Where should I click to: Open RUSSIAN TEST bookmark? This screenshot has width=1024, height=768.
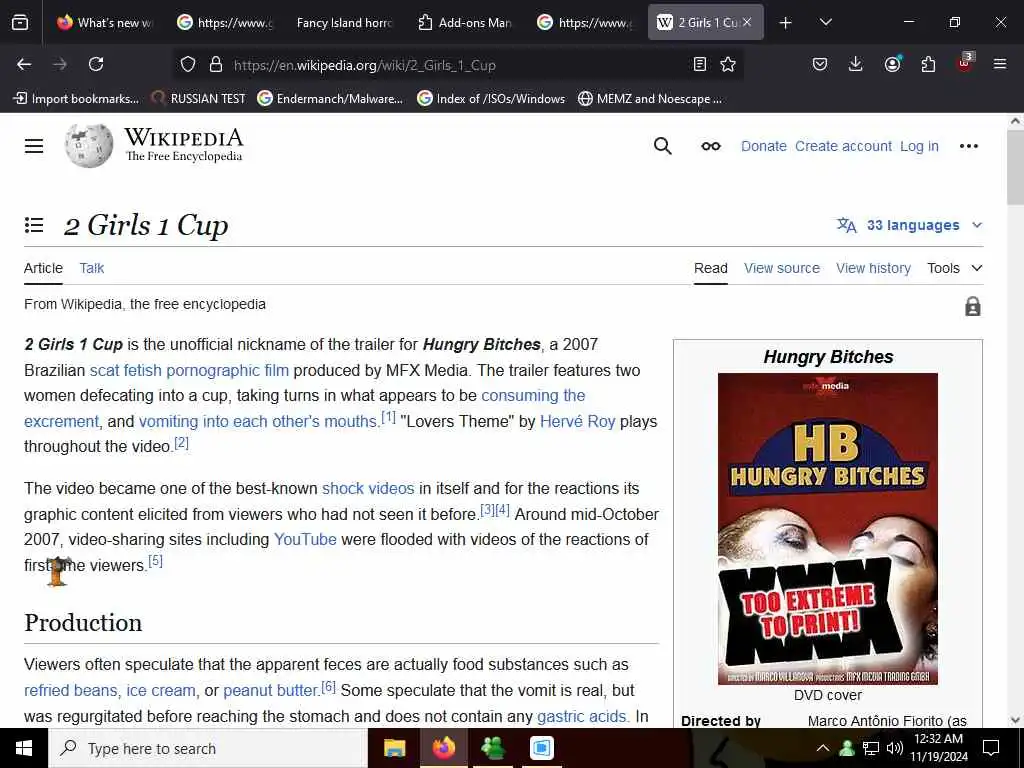point(199,99)
